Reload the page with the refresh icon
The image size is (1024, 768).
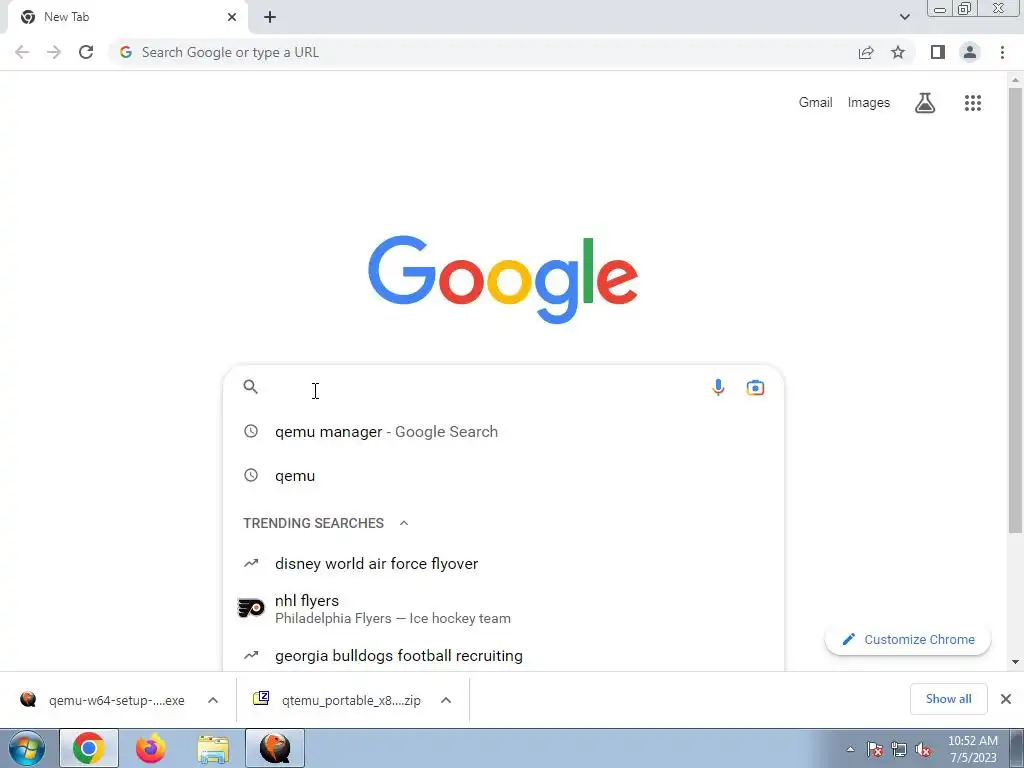point(86,52)
